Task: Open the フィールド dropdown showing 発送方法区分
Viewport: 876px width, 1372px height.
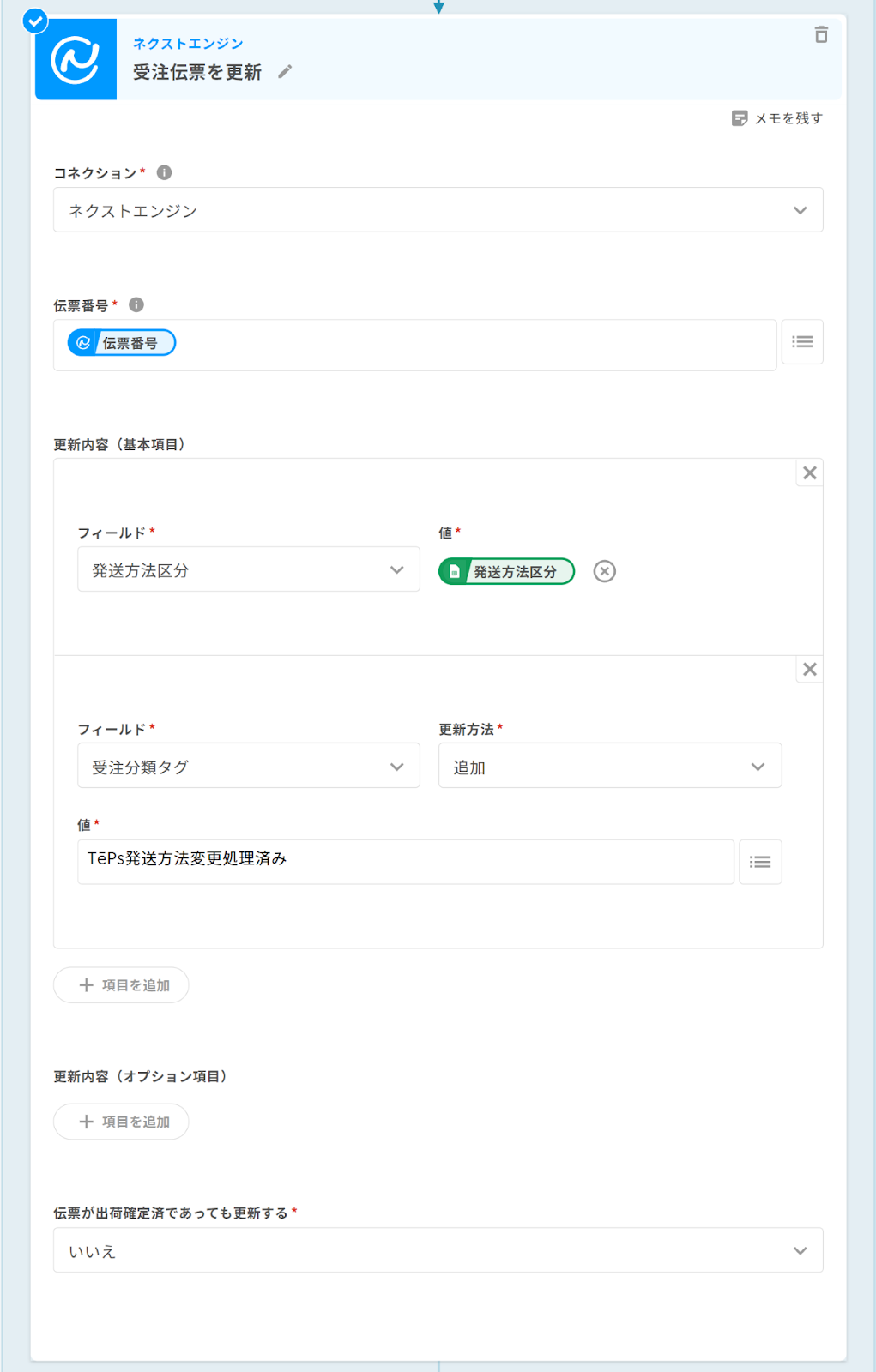Action: [x=249, y=569]
